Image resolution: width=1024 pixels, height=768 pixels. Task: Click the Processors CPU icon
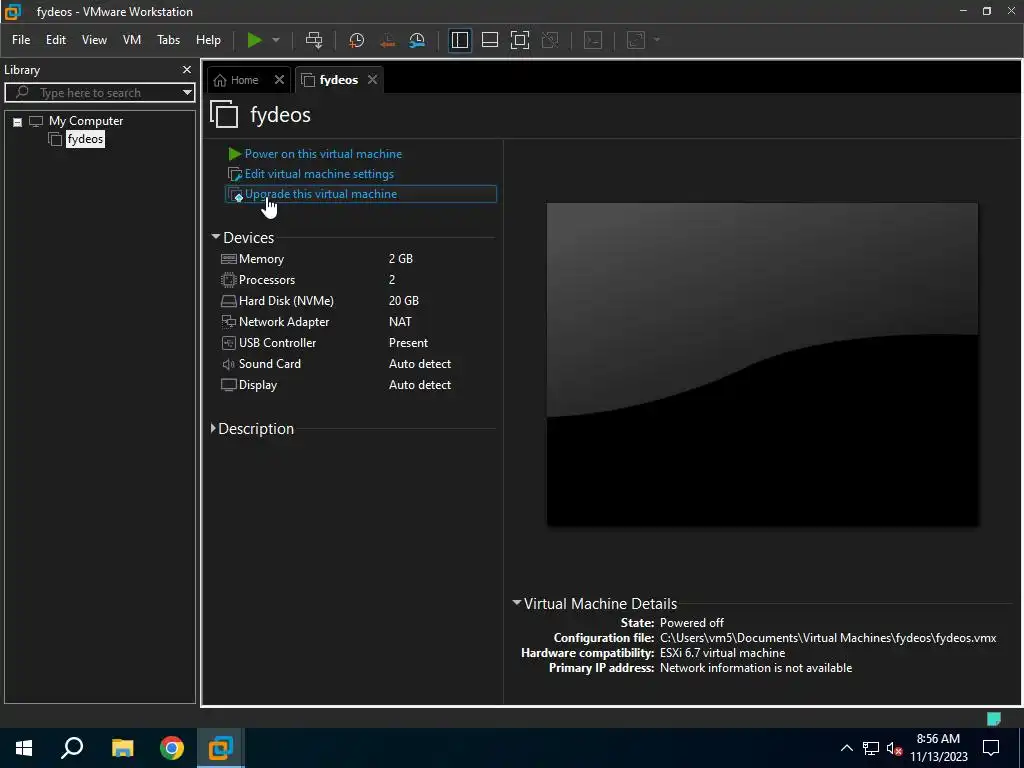[229, 280]
